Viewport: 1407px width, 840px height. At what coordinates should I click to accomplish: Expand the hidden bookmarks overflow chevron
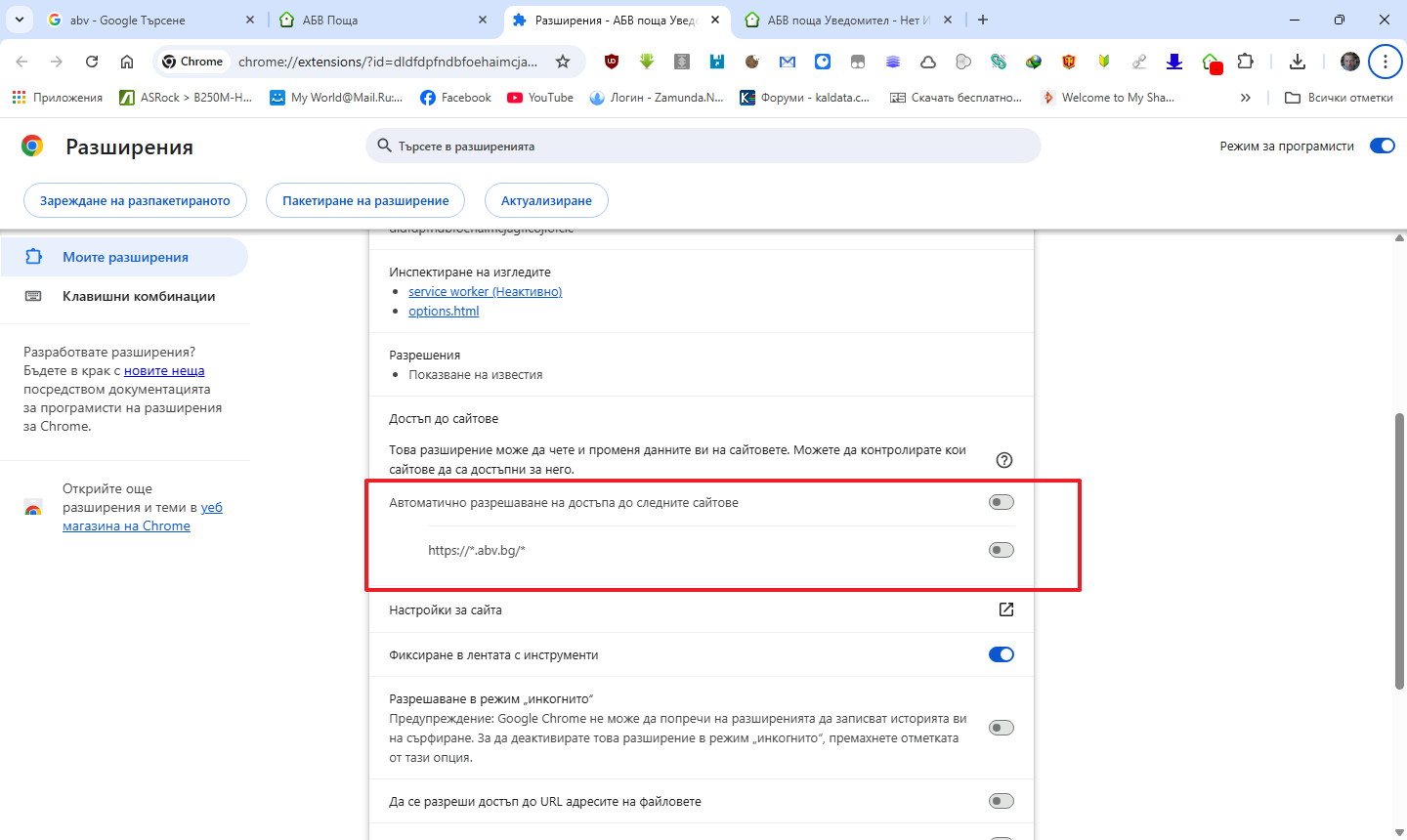1245,98
